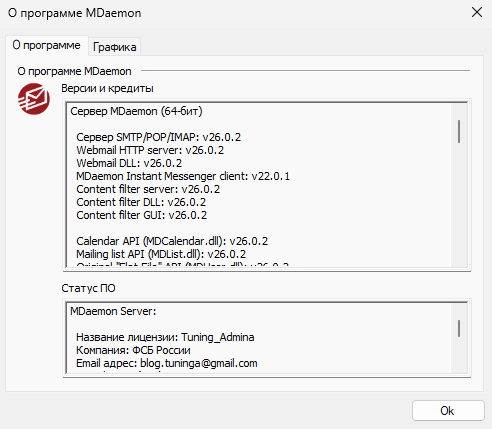Click the software status scrollbar thumb

pos(459,329)
